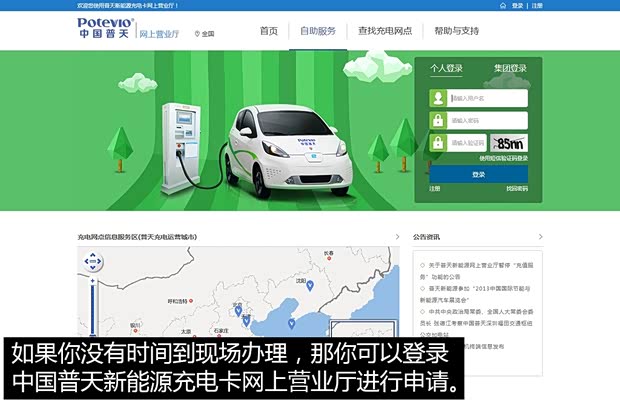Open 自助服务 navigation menu item
This screenshot has height=411, width=620.
(318, 31)
